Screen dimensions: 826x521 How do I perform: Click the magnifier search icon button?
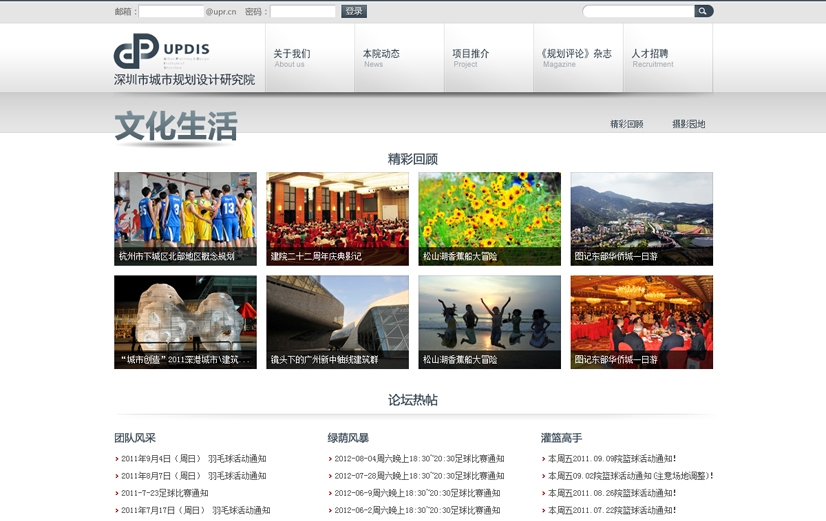(x=703, y=11)
